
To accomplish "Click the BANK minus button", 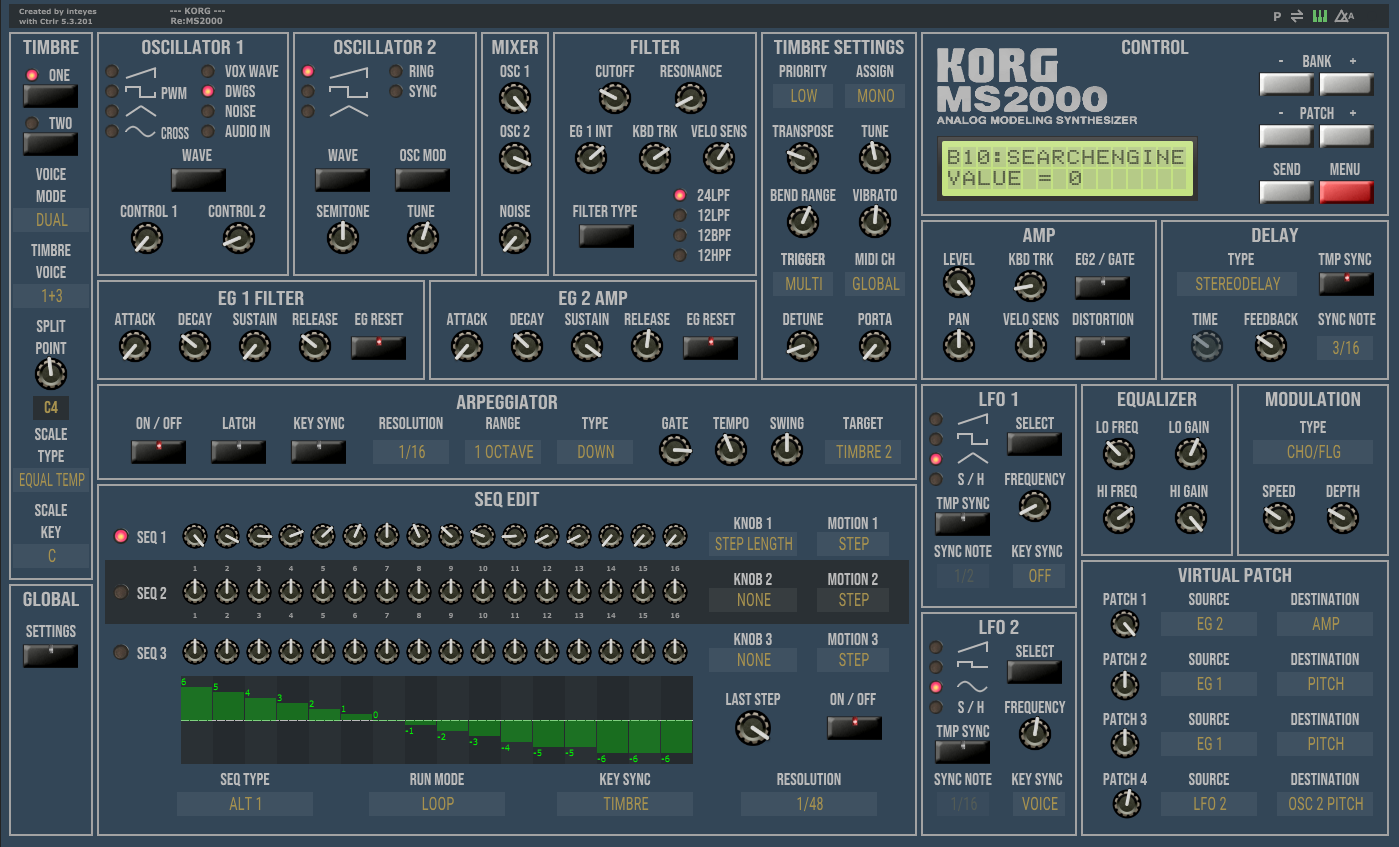I will [x=1286, y=84].
